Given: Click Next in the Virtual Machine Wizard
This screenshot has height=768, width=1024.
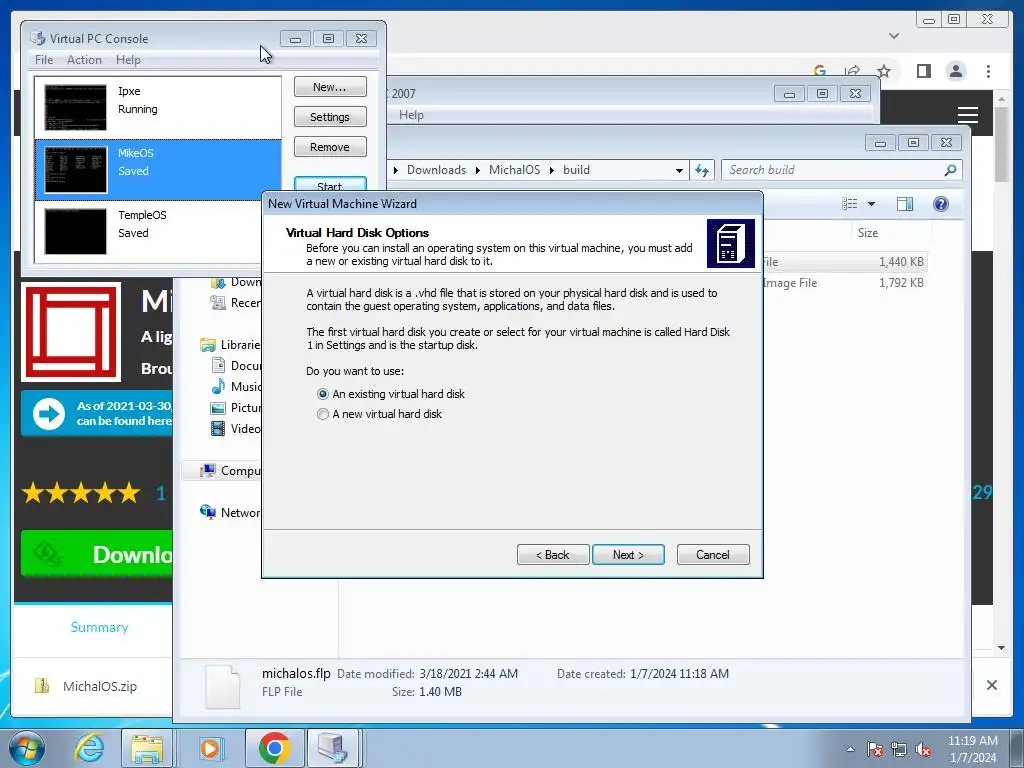Looking at the screenshot, I should (x=628, y=554).
